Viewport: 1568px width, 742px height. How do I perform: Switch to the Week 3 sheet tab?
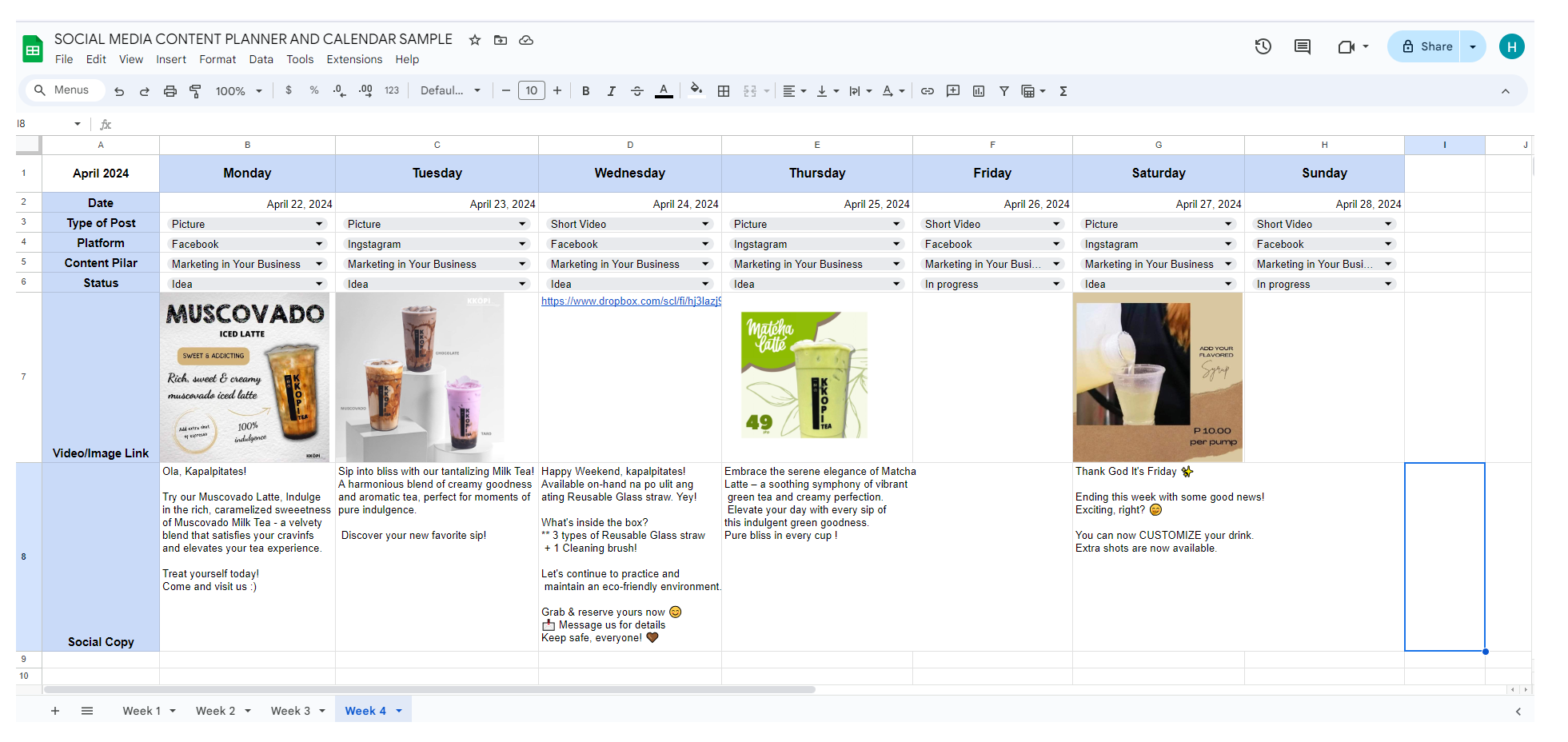tap(290, 711)
